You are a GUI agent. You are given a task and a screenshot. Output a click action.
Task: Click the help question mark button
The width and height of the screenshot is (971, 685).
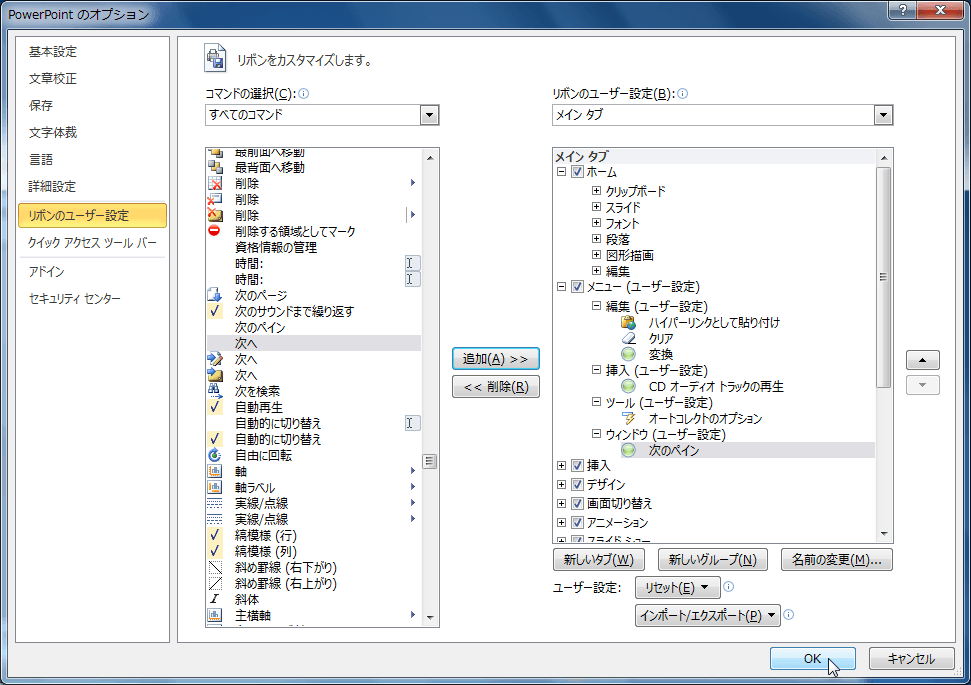[903, 9]
